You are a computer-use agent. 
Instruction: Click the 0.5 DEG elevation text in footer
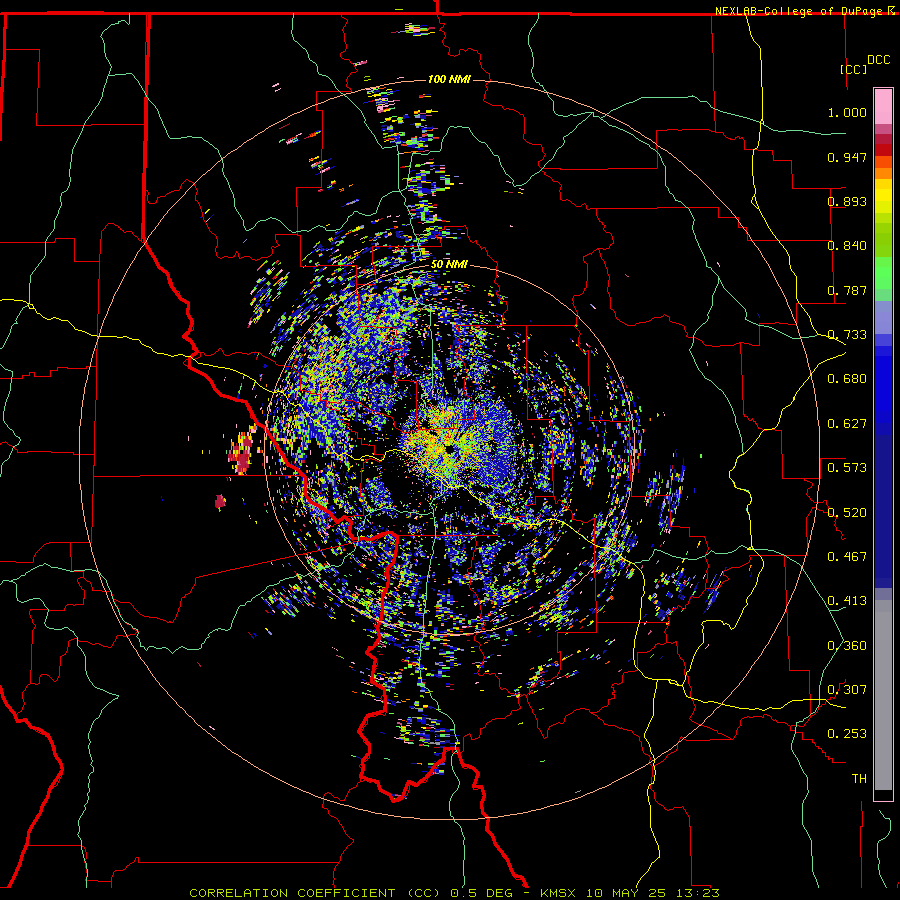pyautogui.click(x=481, y=893)
